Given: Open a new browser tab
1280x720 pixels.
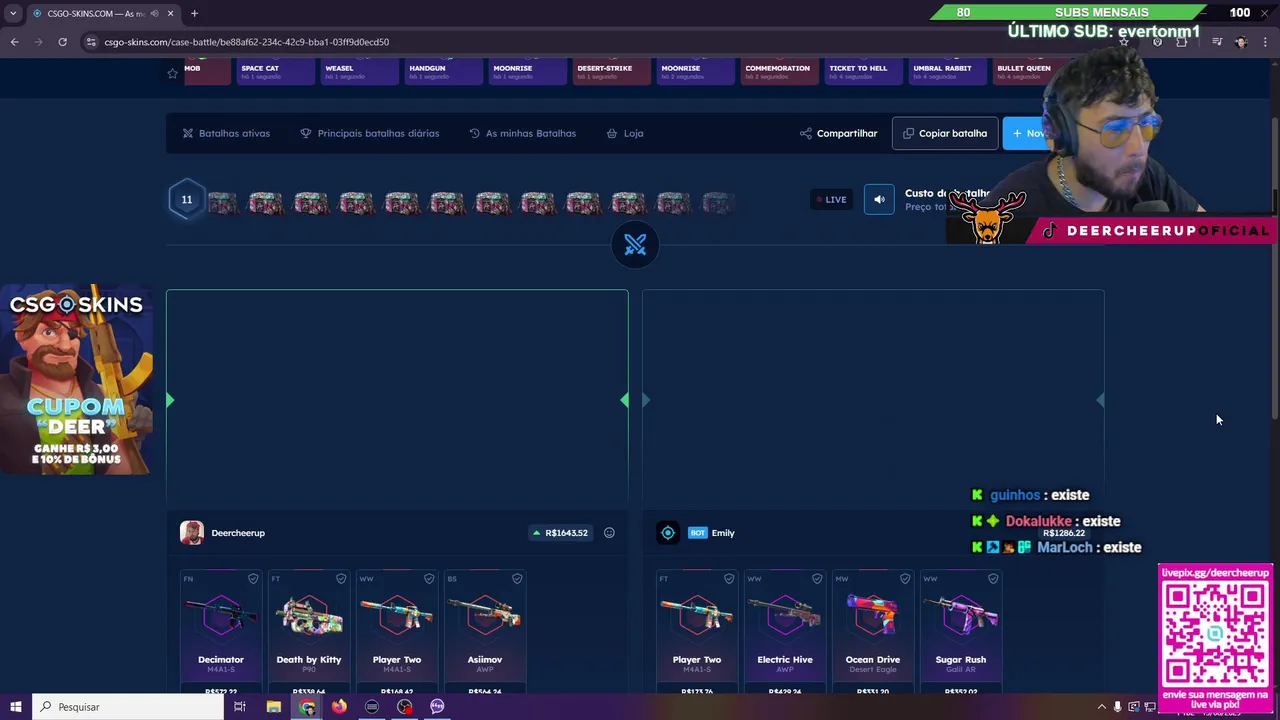Looking at the screenshot, I should tap(194, 13).
